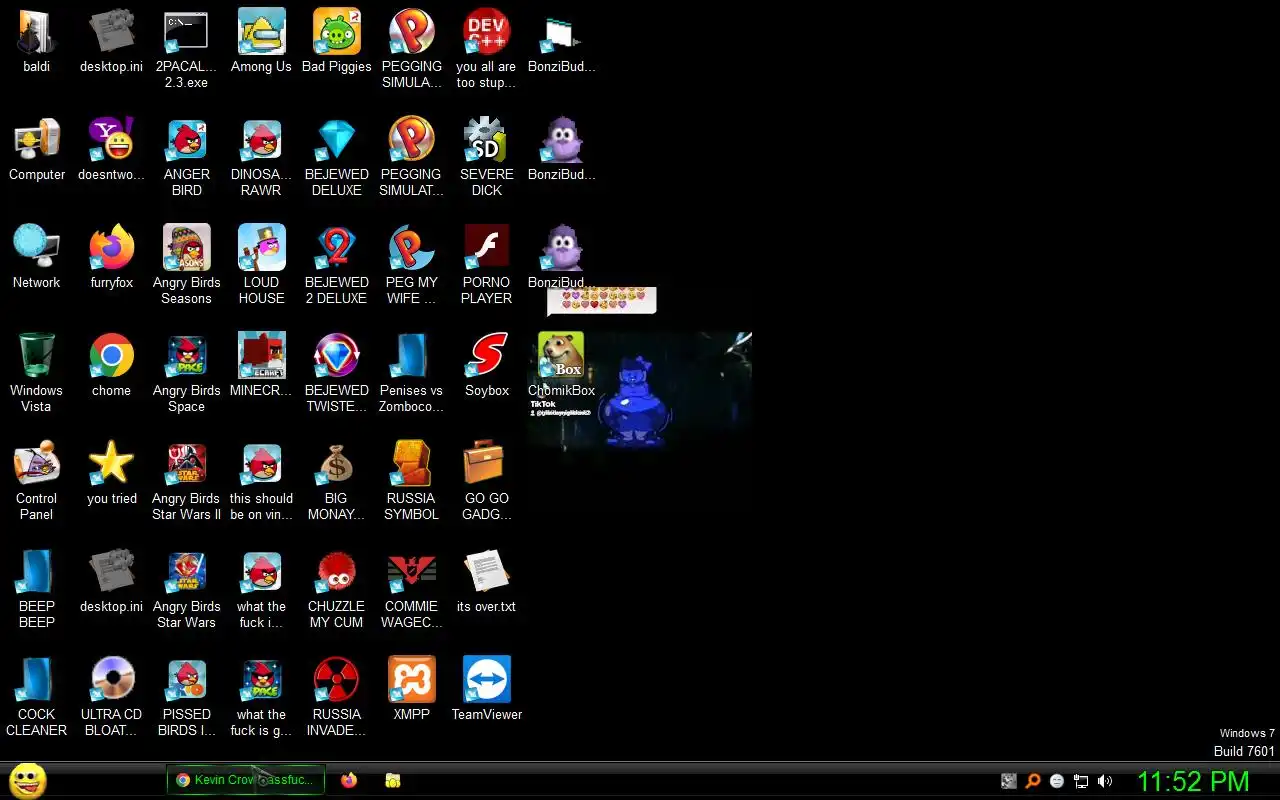Select the MINECR... desktop icon
Image resolution: width=1280 pixels, height=800 pixels.
click(x=261, y=356)
